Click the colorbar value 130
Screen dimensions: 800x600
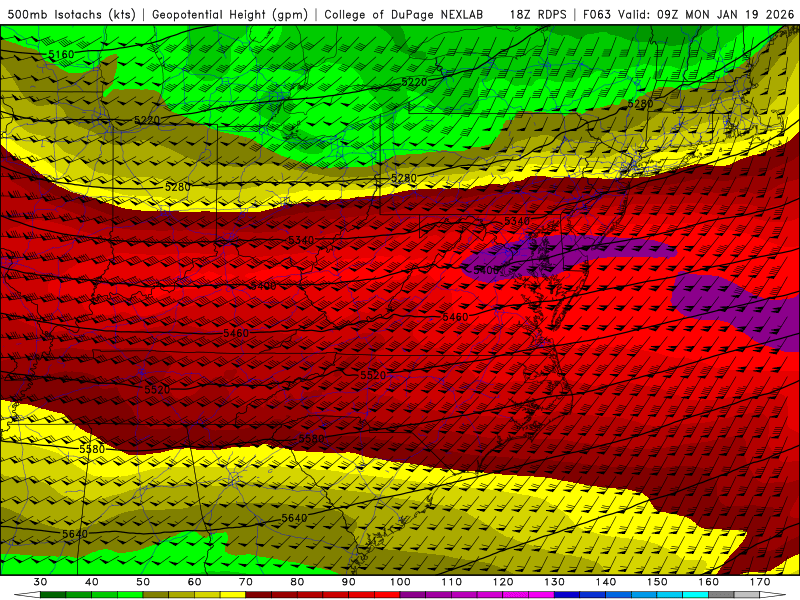click(554, 582)
